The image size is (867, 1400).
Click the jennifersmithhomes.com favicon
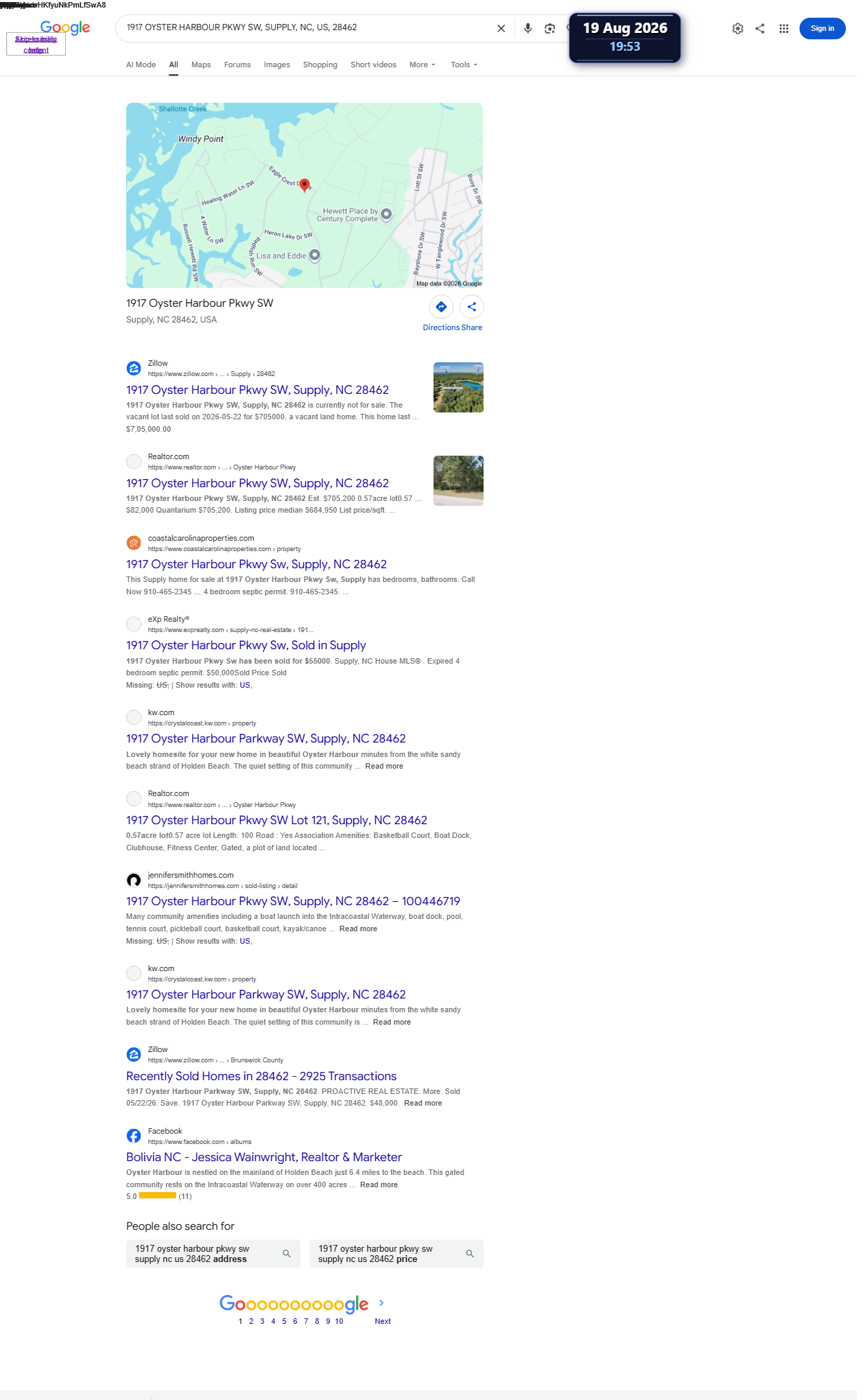pyautogui.click(x=134, y=880)
